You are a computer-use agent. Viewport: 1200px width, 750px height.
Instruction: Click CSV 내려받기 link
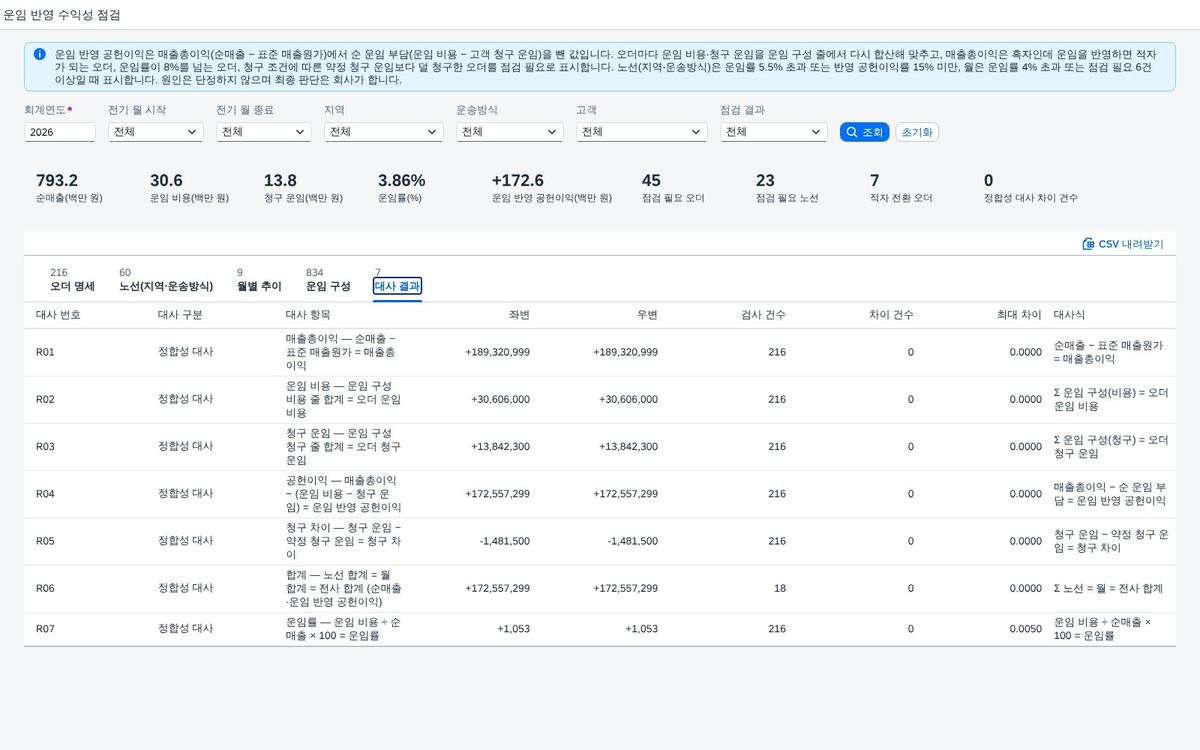(1123, 244)
